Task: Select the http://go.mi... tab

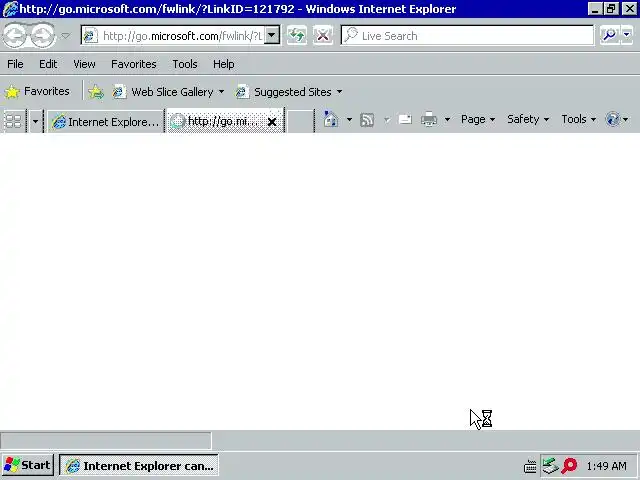Action: pyautogui.click(x=216, y=121)
